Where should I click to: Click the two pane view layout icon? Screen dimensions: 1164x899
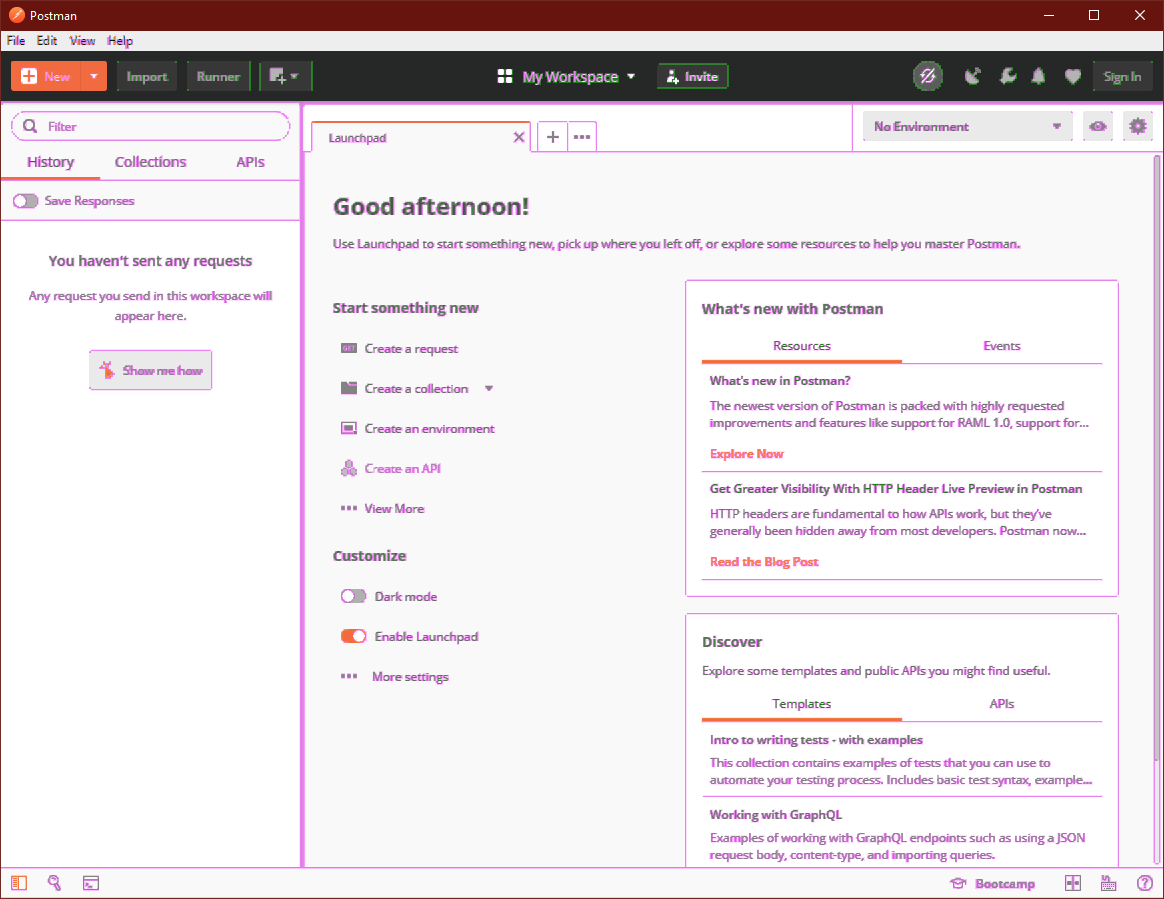1073,883
